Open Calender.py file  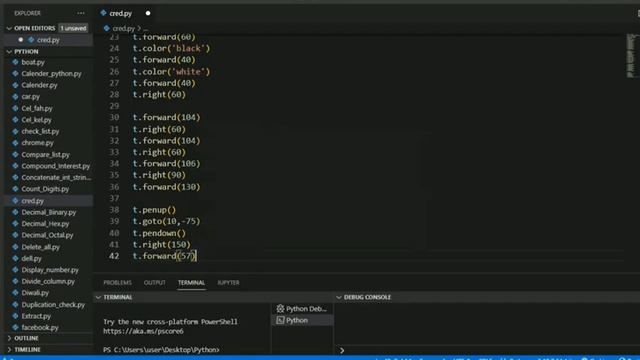(39, 85)
